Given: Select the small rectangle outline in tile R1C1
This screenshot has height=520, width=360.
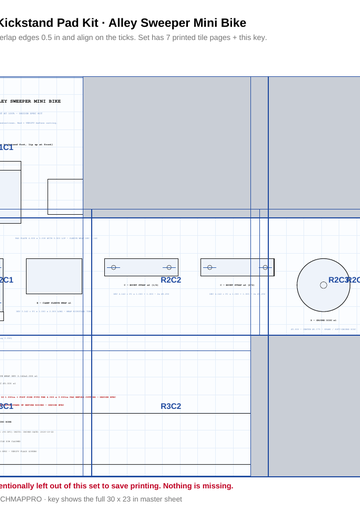Looking at the screenshot, I should pos(65,197).
